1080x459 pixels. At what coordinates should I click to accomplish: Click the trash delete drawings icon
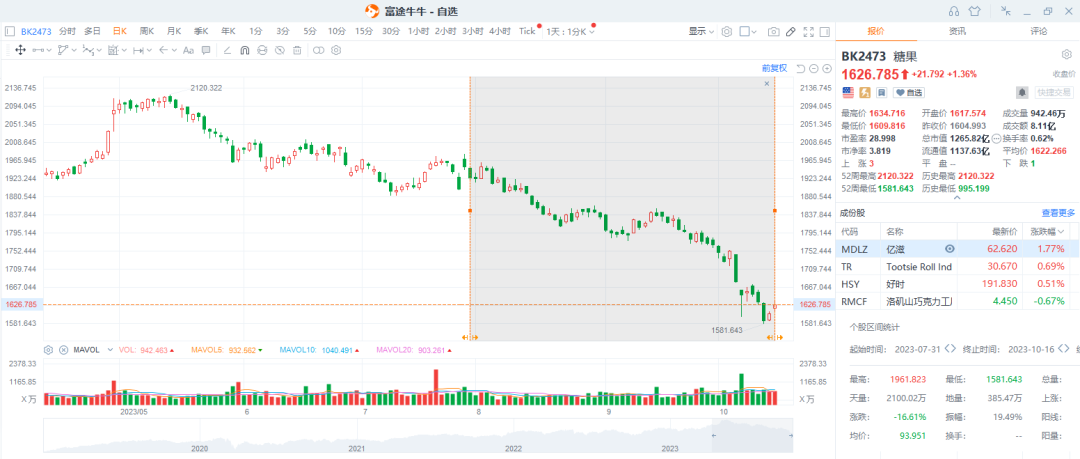(x=297, y=50)
